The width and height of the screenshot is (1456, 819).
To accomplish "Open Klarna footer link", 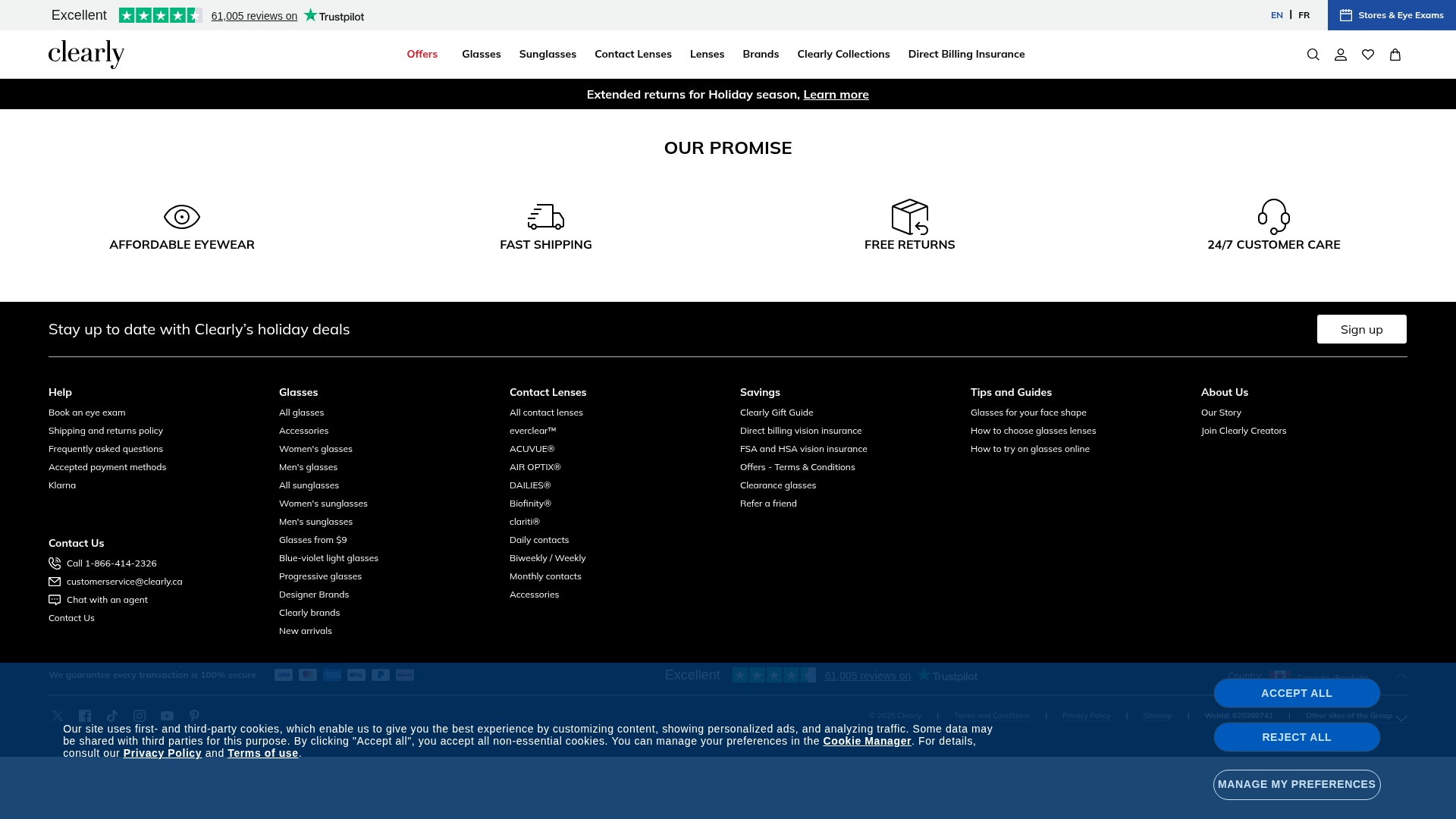I will coord(62,485).
